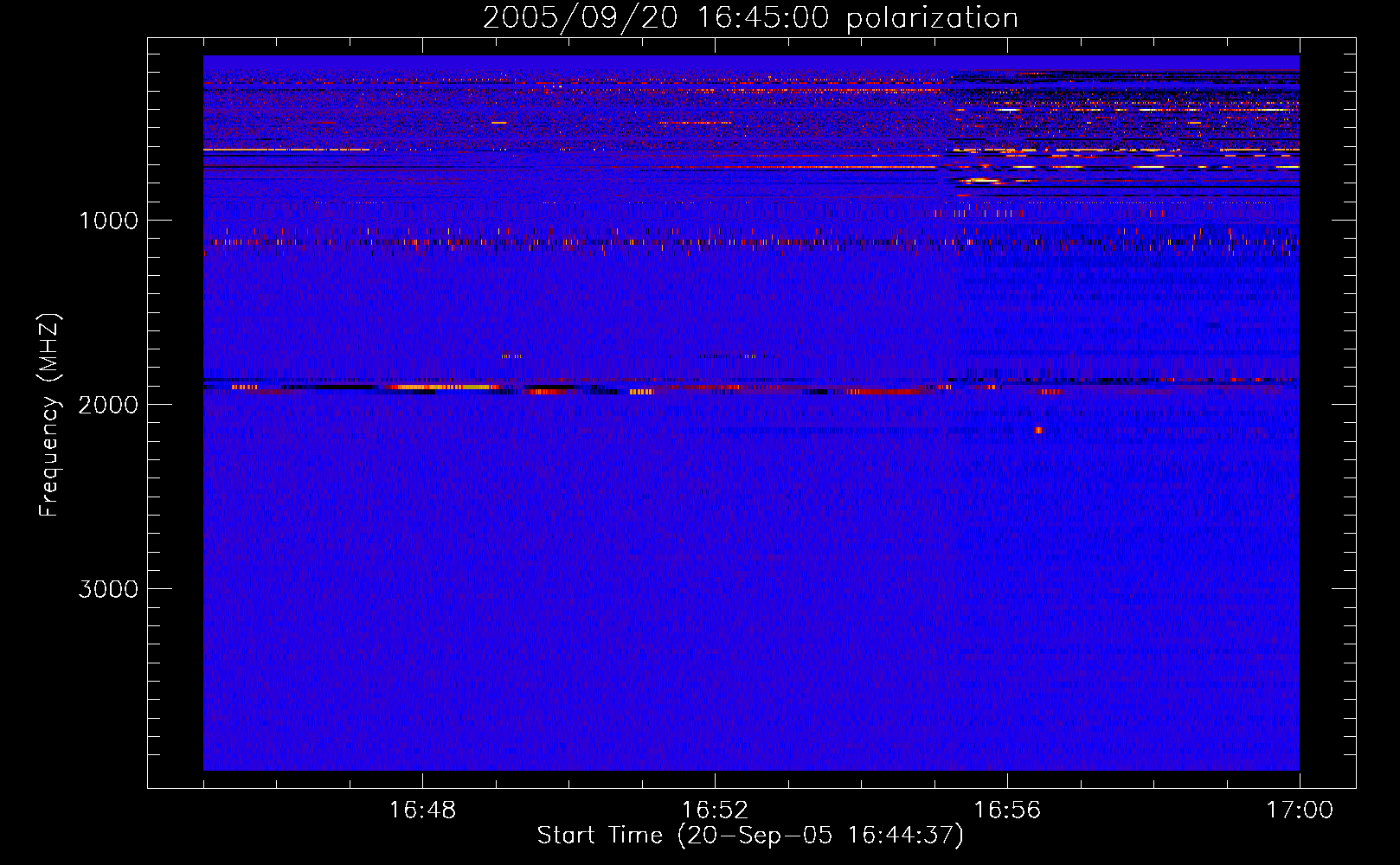The width and height of the screenshot is (1400, 865).
Task: Click the plot title "2005/09/20 16:45:00 polarization"
Action: click(750, 18)
